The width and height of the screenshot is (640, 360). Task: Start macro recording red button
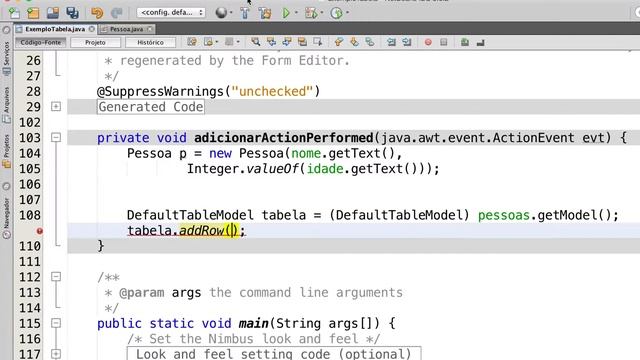point(428,42)
